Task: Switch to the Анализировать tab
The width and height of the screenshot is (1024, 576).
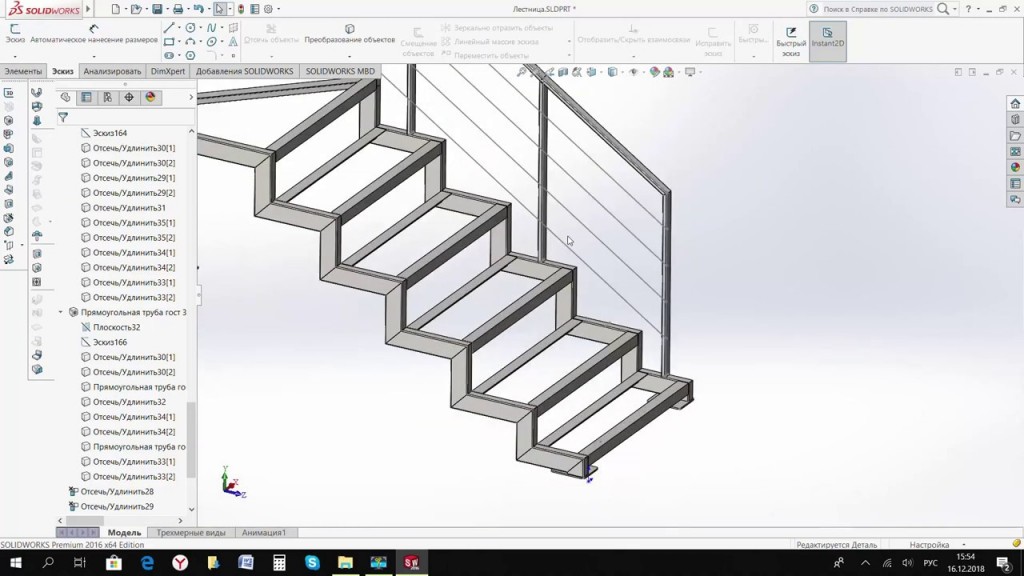Action: (112, 71)
